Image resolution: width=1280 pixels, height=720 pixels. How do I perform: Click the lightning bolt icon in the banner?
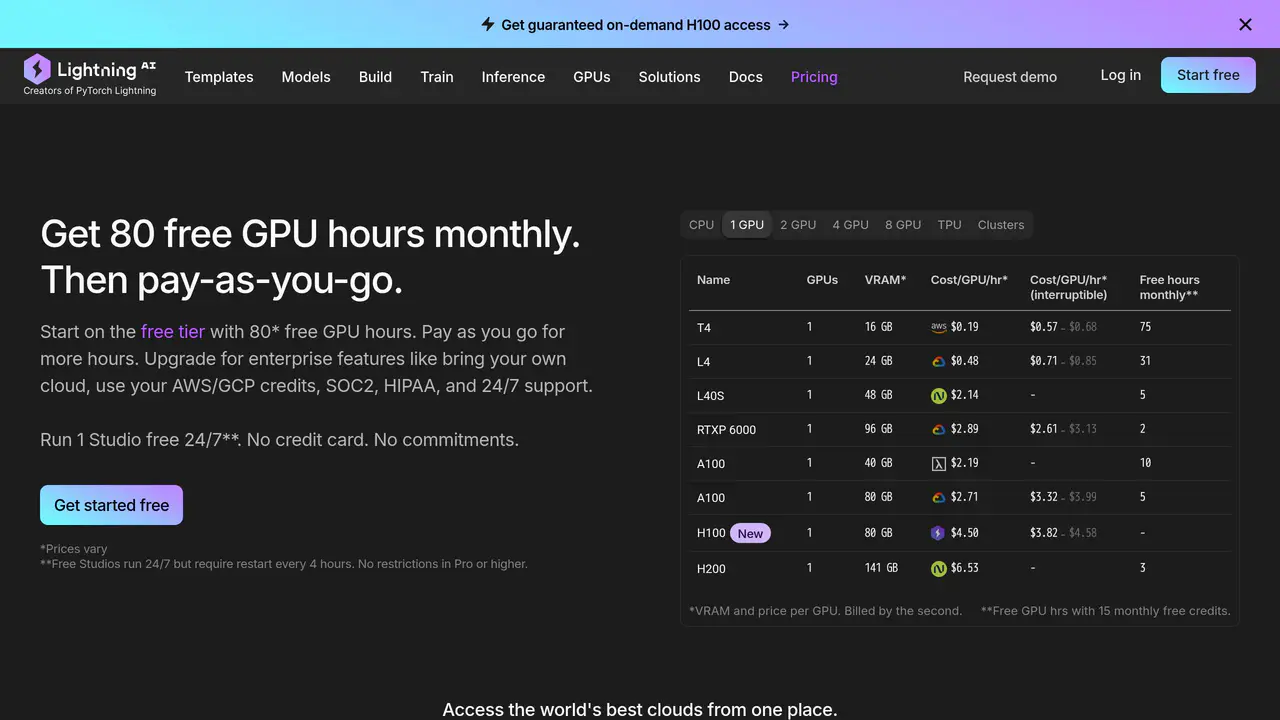coord(488,24)
